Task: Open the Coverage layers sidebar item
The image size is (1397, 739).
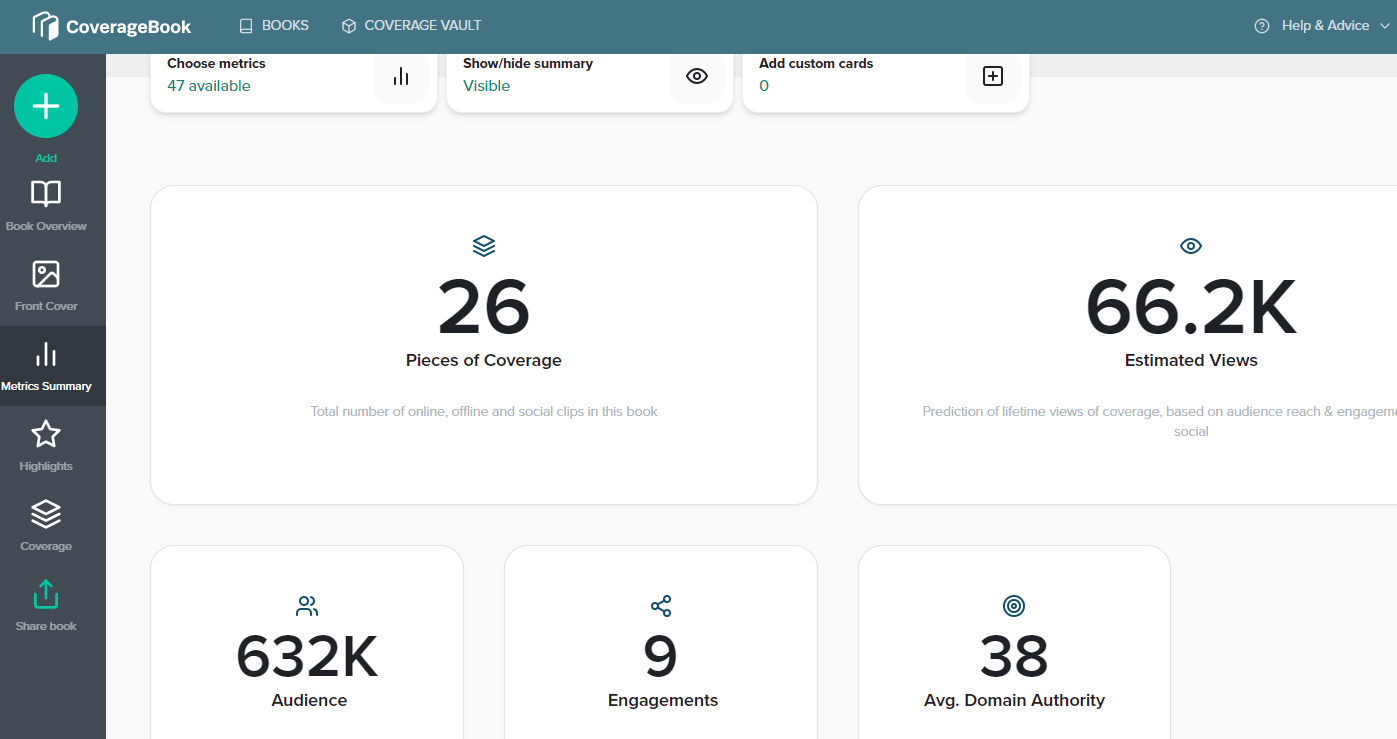Action: [46, 526]
